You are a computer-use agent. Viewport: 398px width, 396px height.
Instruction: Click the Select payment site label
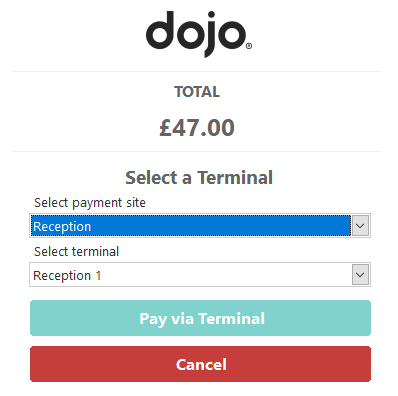coord(90,203)
